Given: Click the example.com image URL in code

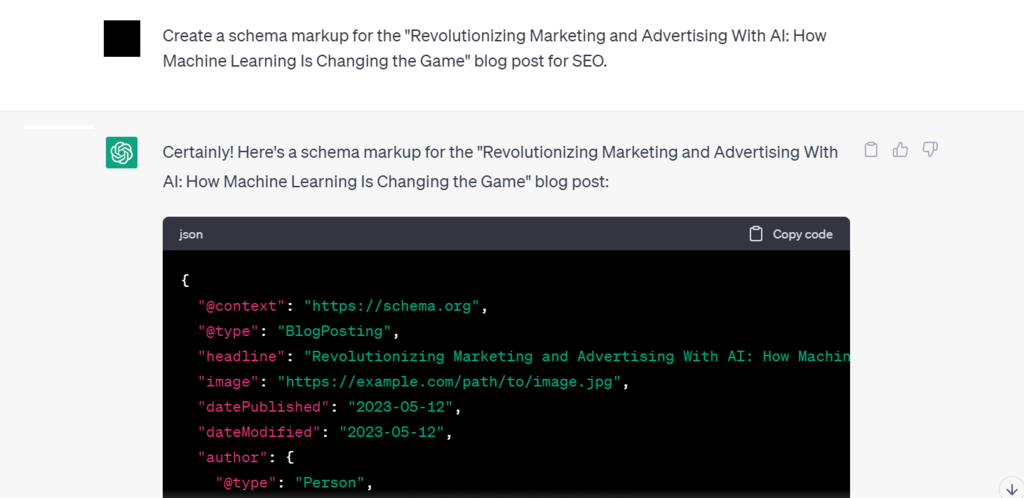Looking at the screenshot, I should [x=453, y=382].
